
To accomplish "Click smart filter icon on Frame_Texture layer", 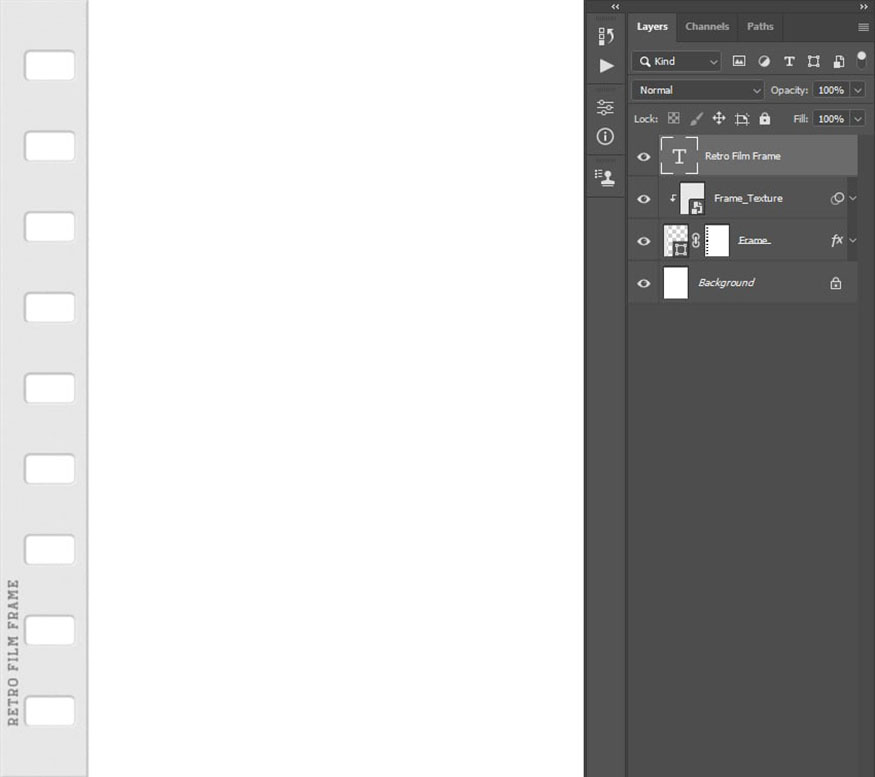I will [x=837, y=198].
